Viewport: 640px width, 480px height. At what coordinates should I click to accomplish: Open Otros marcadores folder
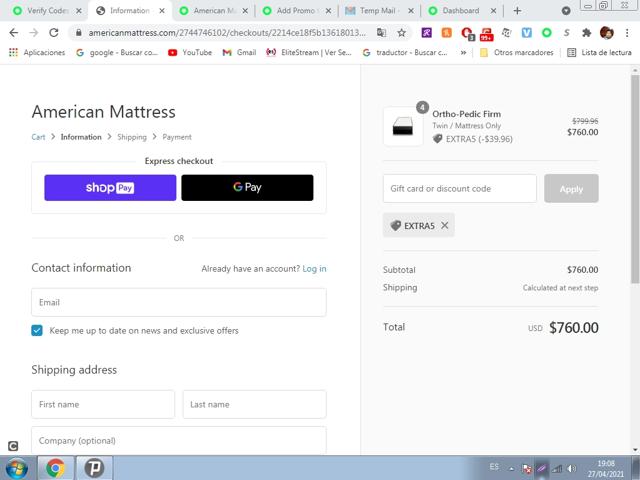tap(517, 52)
